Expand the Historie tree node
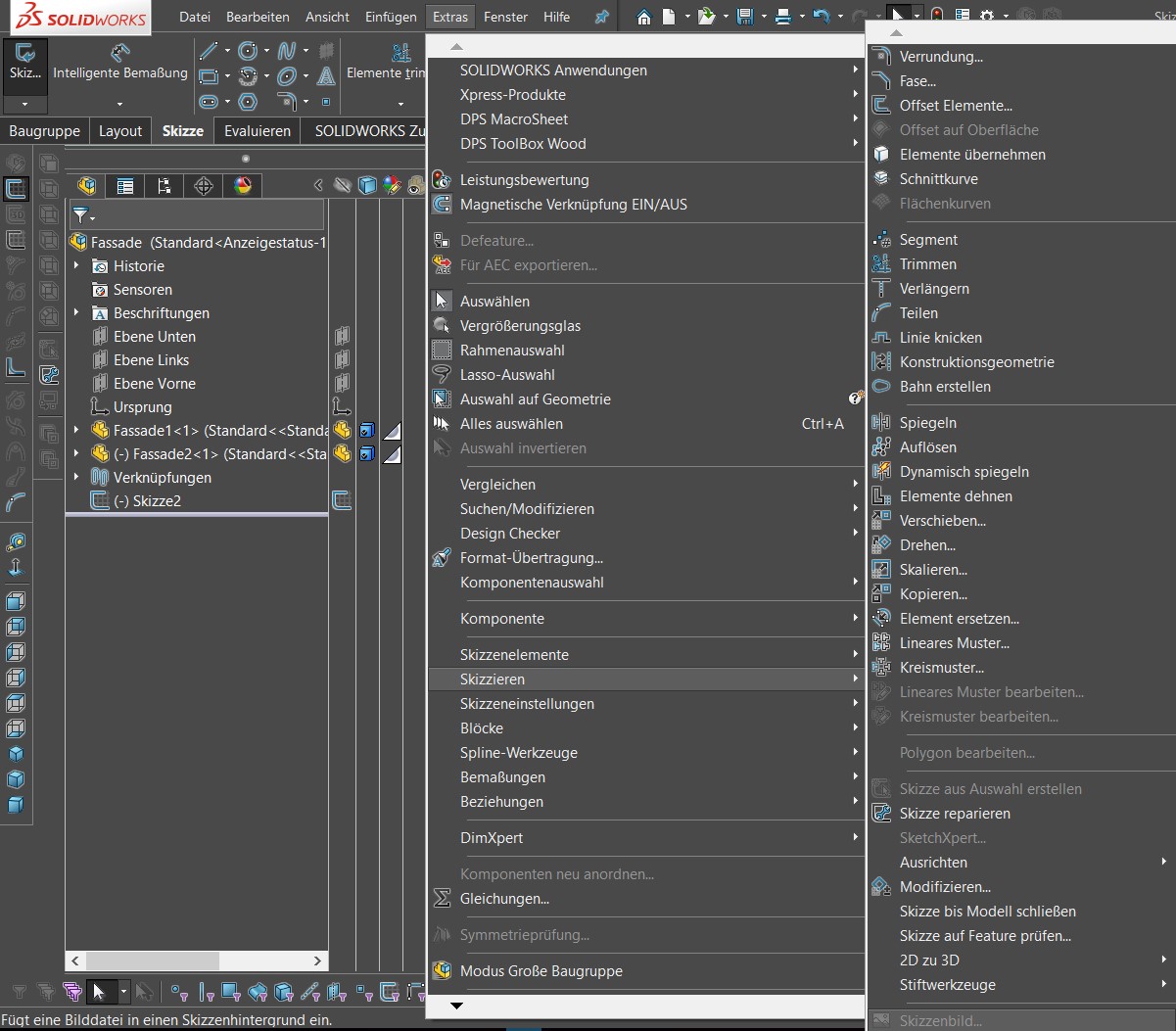 pos(76,265)
